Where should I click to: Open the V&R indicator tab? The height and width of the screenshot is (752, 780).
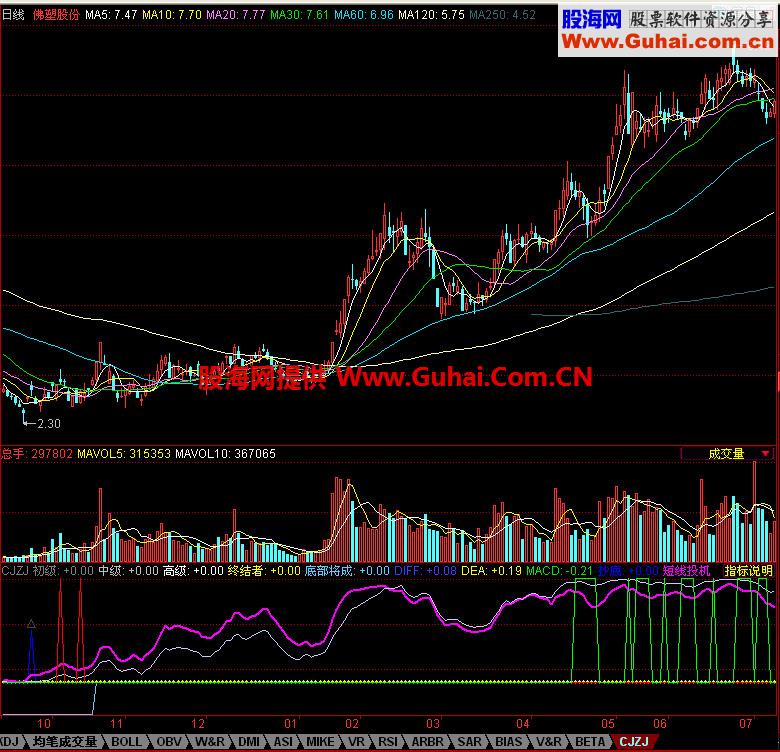pyautogui.click(x=549, y=742)
